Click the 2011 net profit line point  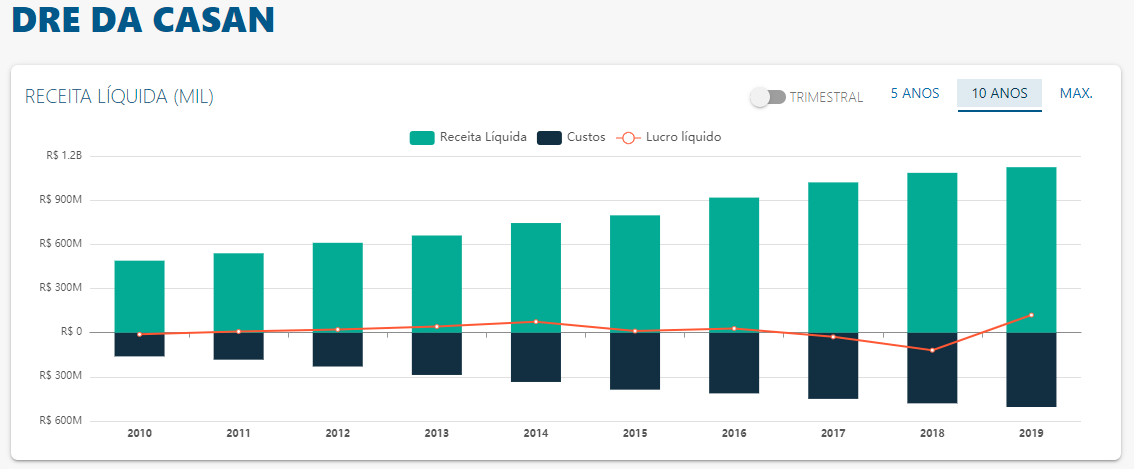pos(239,331)
